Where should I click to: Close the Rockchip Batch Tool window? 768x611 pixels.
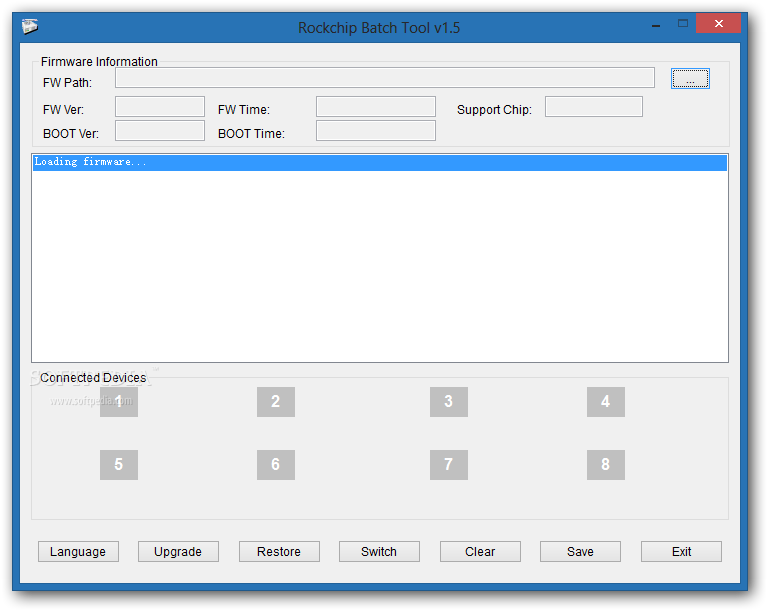[x=719, y=24]
